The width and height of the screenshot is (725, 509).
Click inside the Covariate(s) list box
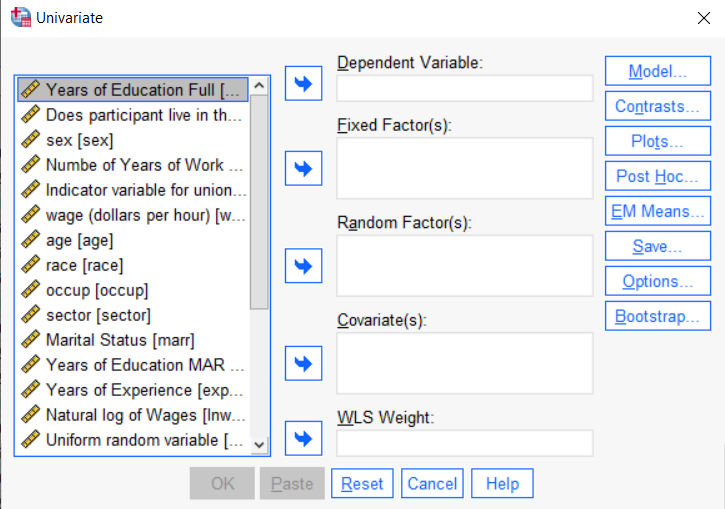click(x=465, y=363)
